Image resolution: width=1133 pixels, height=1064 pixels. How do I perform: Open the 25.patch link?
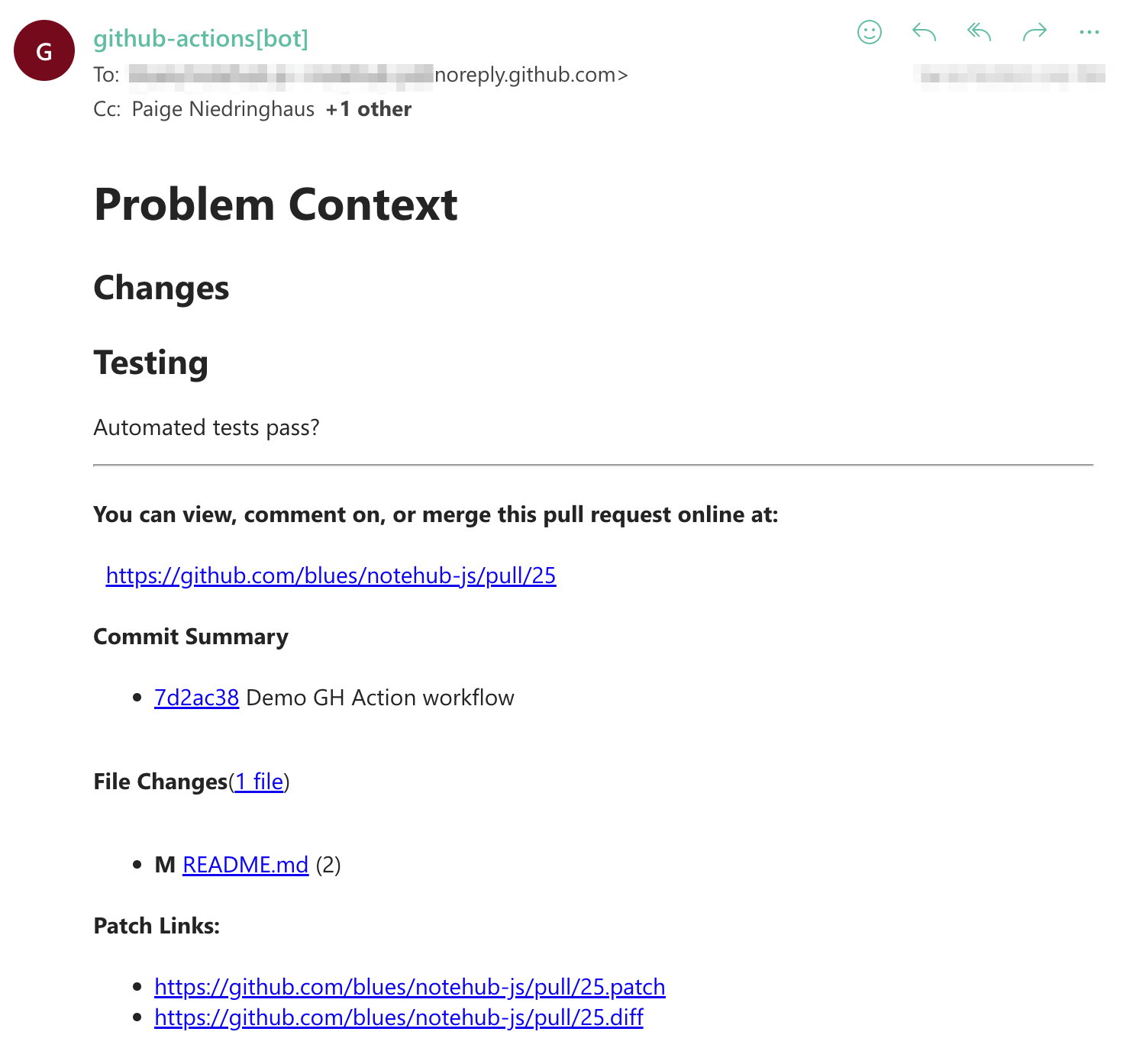(410, 987)
